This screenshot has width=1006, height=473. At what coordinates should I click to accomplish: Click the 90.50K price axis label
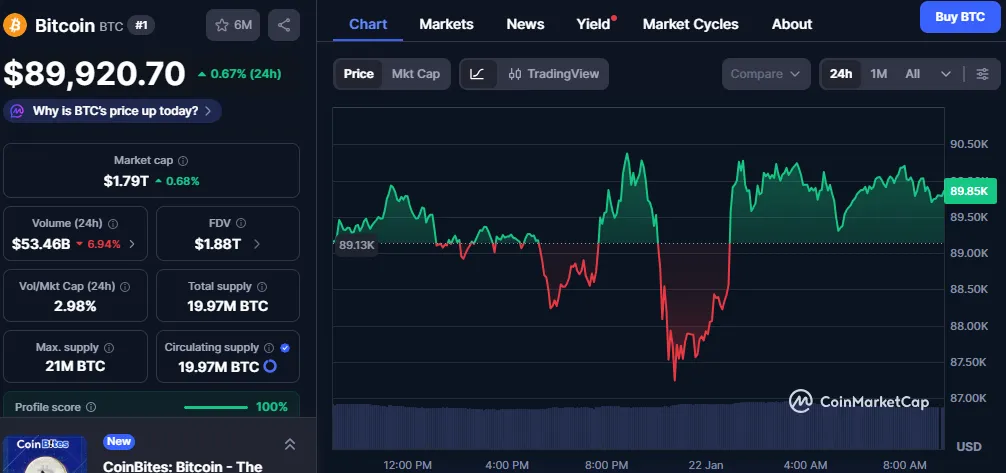point(969,144)
